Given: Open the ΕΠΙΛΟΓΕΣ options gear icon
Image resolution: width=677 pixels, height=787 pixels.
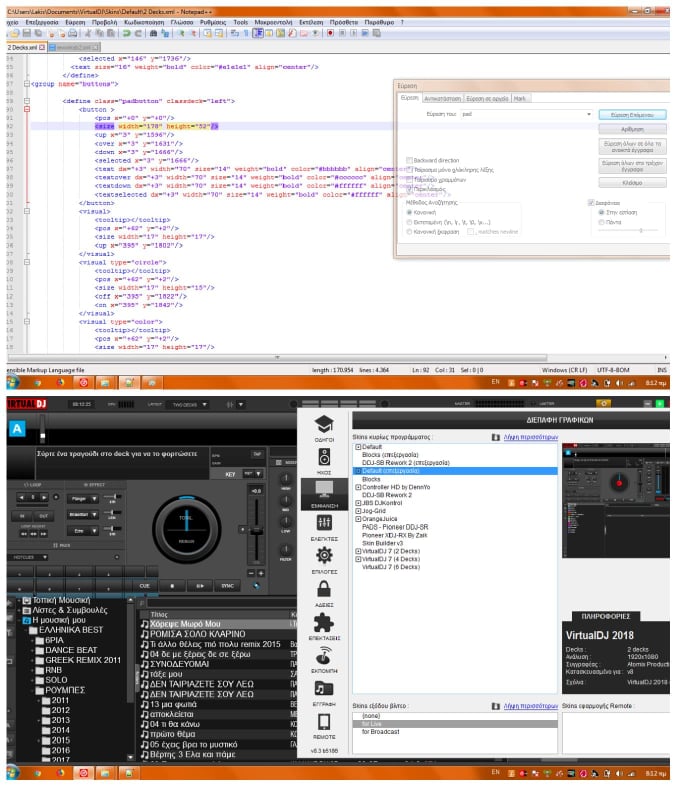Looking at the screenshot, I should tap(324, 556).
